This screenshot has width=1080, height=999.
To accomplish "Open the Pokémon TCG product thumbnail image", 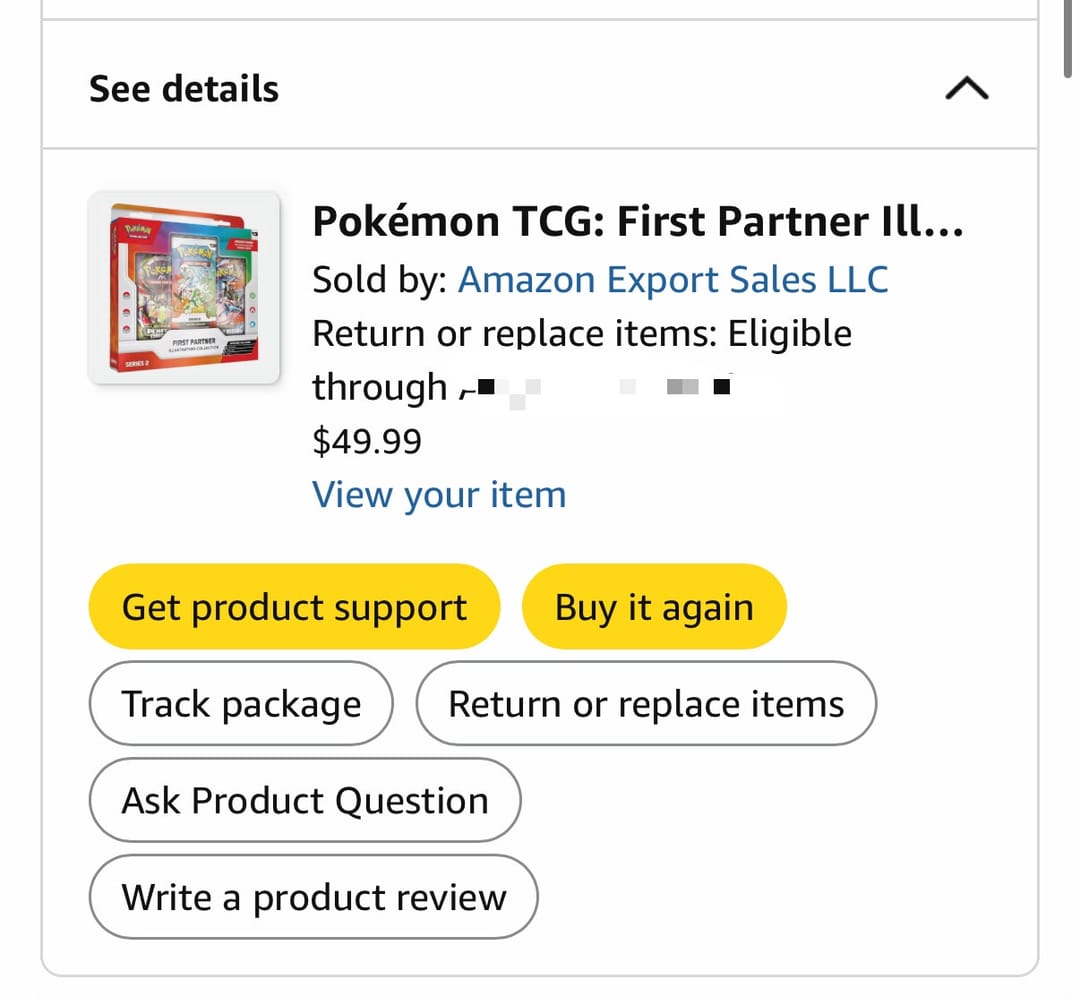I will click(184, 287).
